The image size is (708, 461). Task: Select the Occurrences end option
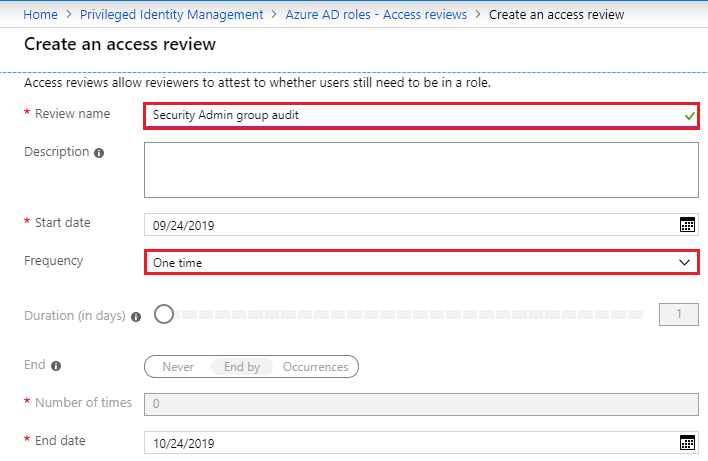[x=316, y=367]
